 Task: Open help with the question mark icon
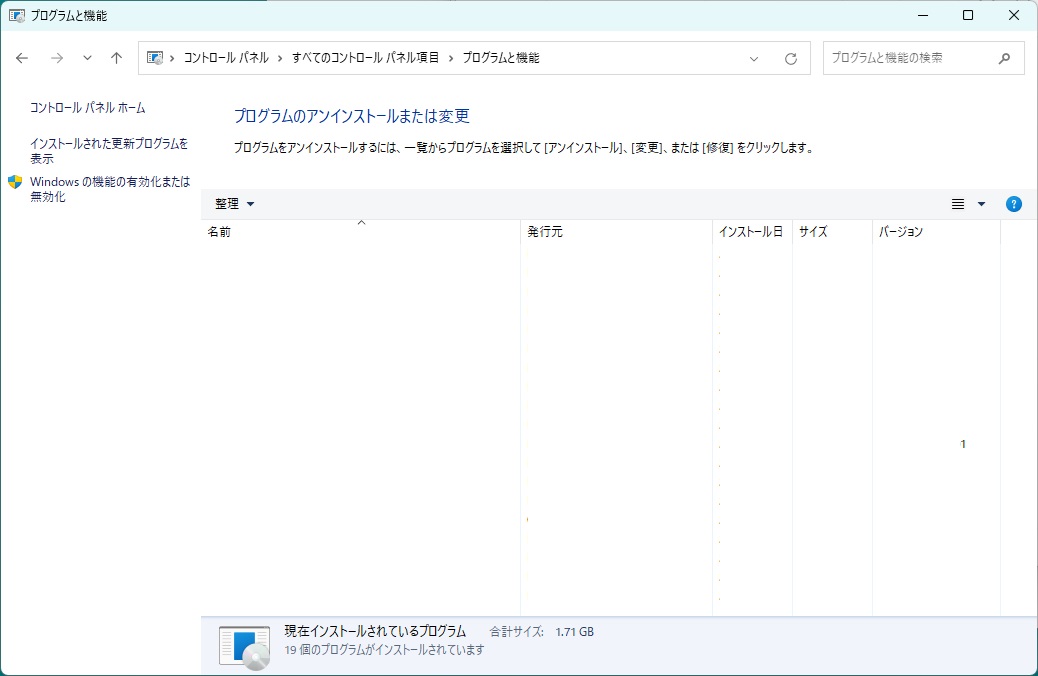(1014, 204)
